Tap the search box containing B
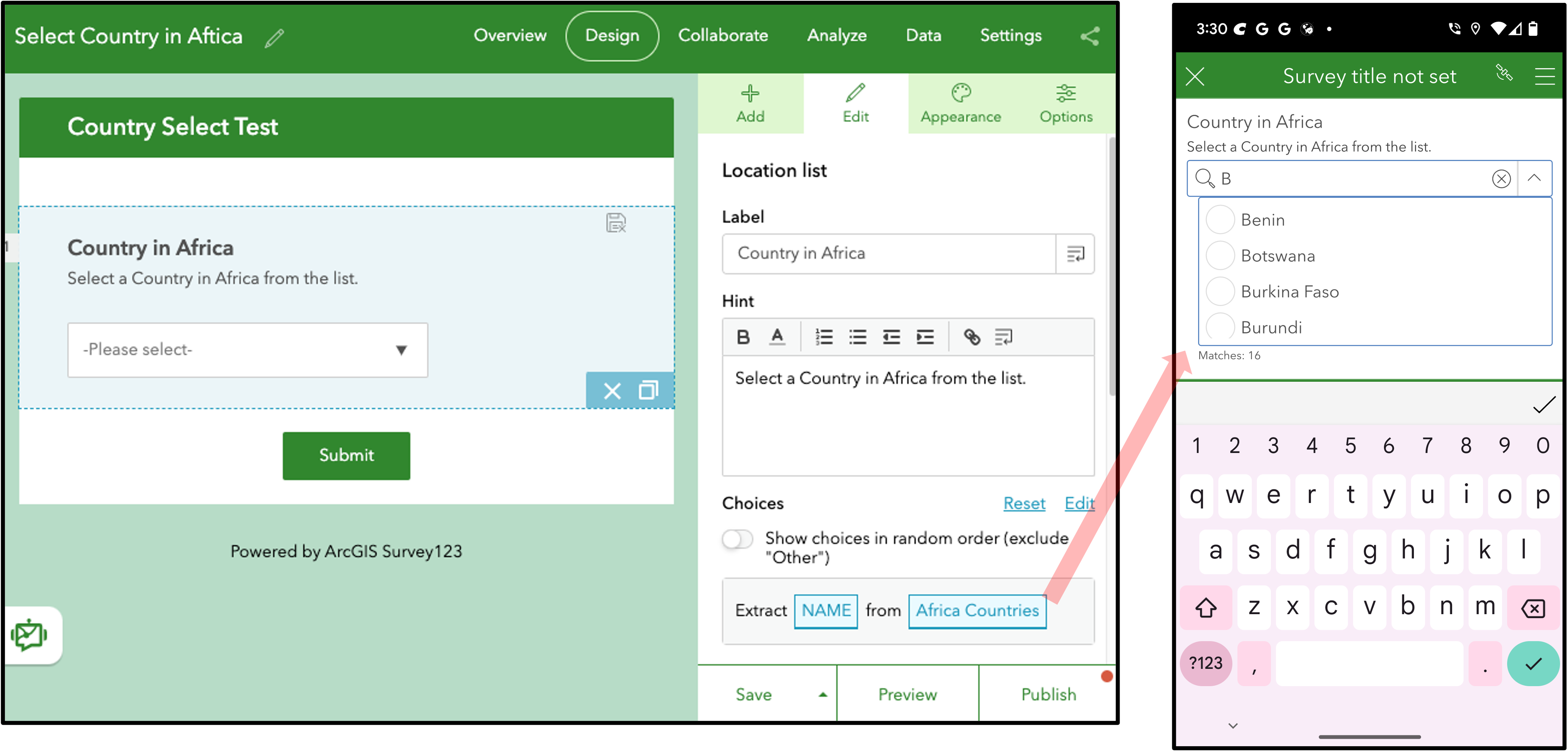Viewport: 1568px width, 751px height. point(1352,178)
